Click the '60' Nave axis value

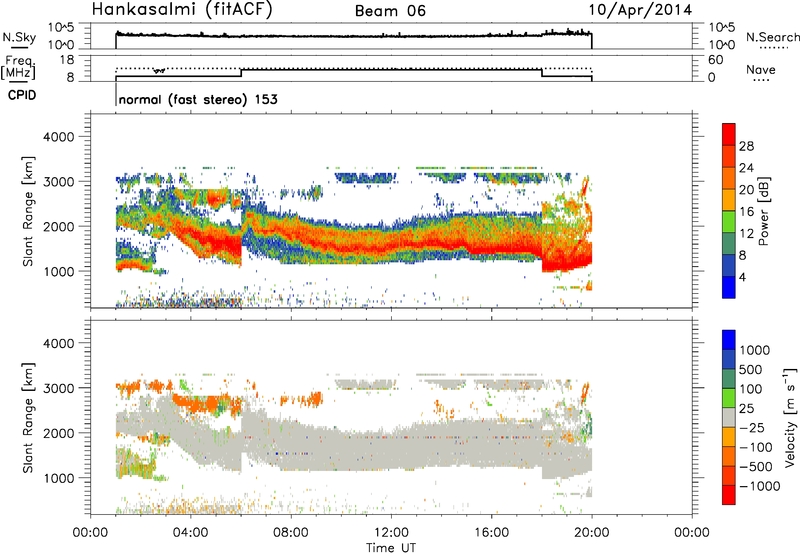[x=715, y=60]
